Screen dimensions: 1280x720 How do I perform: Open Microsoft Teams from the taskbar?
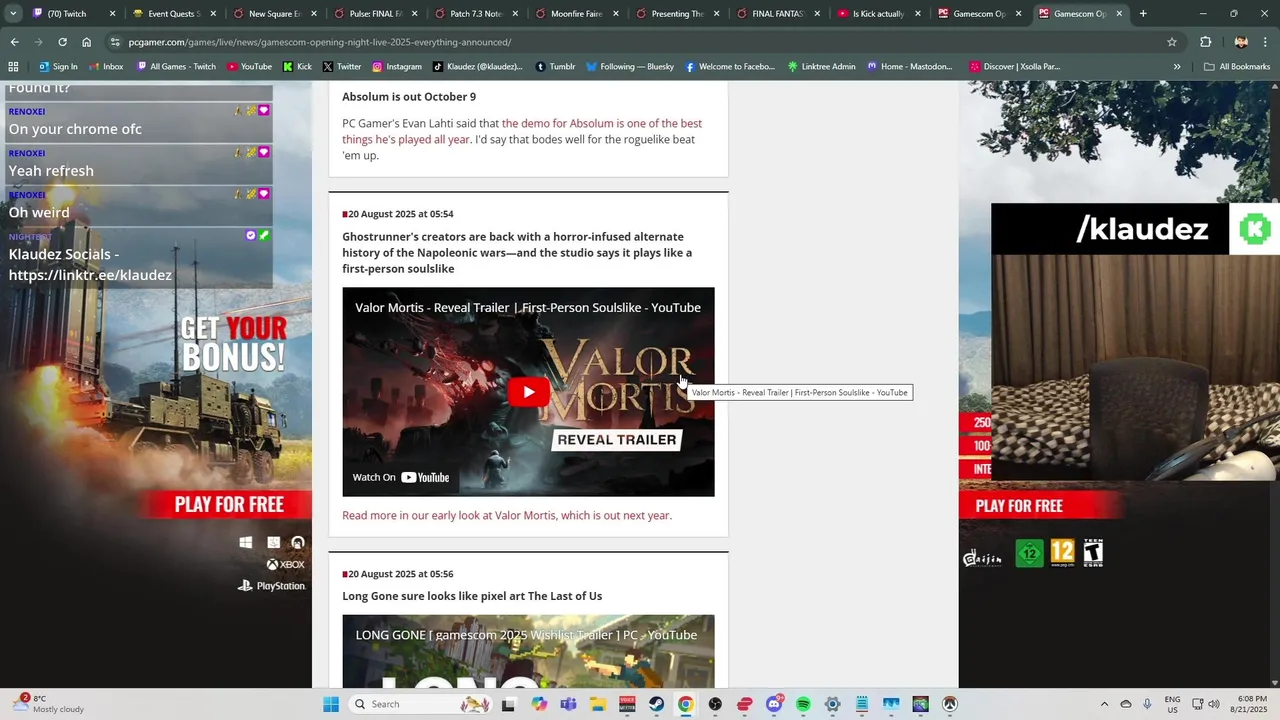click(x=568, y=704)
